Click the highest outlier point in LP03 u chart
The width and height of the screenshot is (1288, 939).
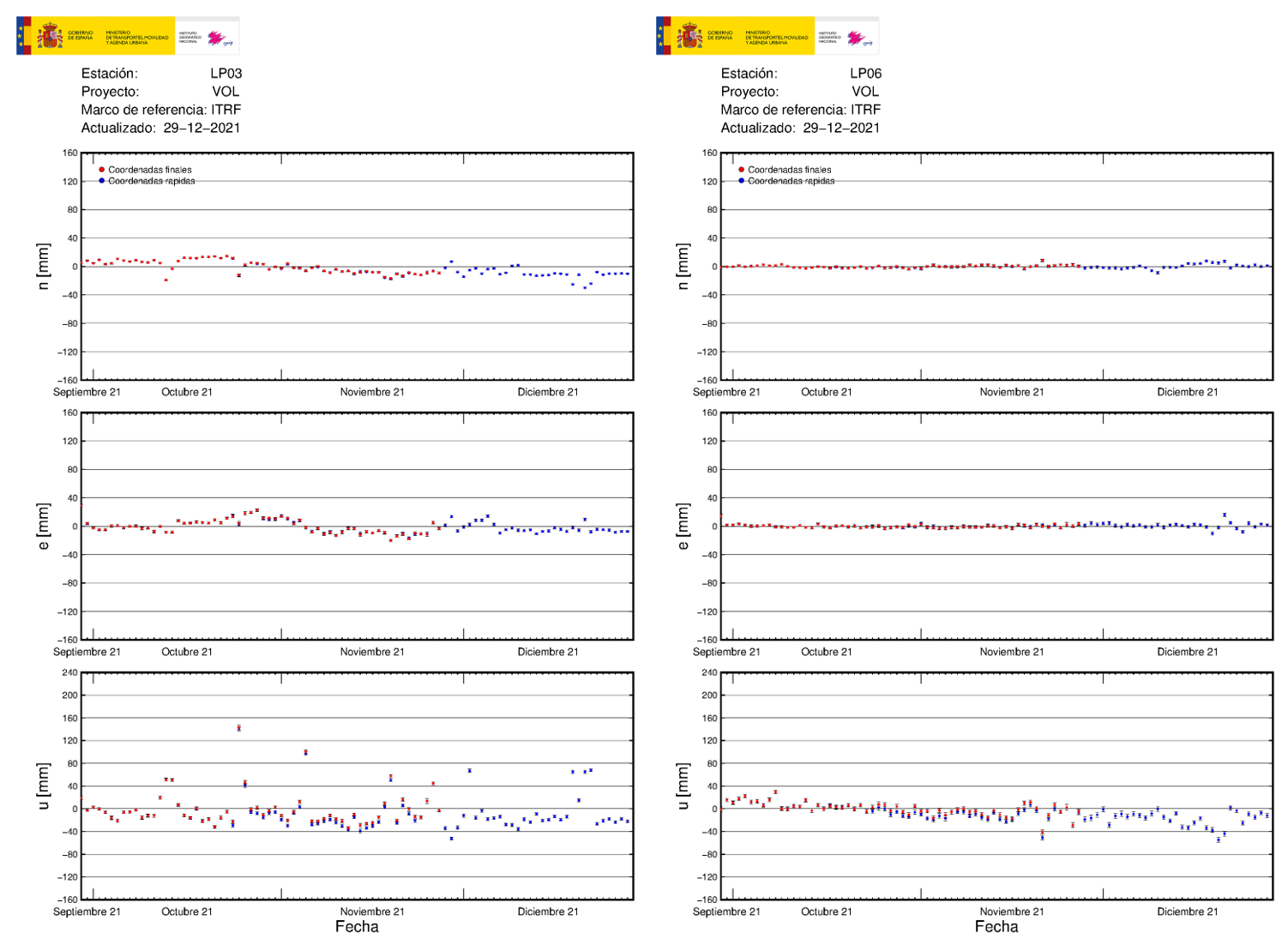pos(239,728)
